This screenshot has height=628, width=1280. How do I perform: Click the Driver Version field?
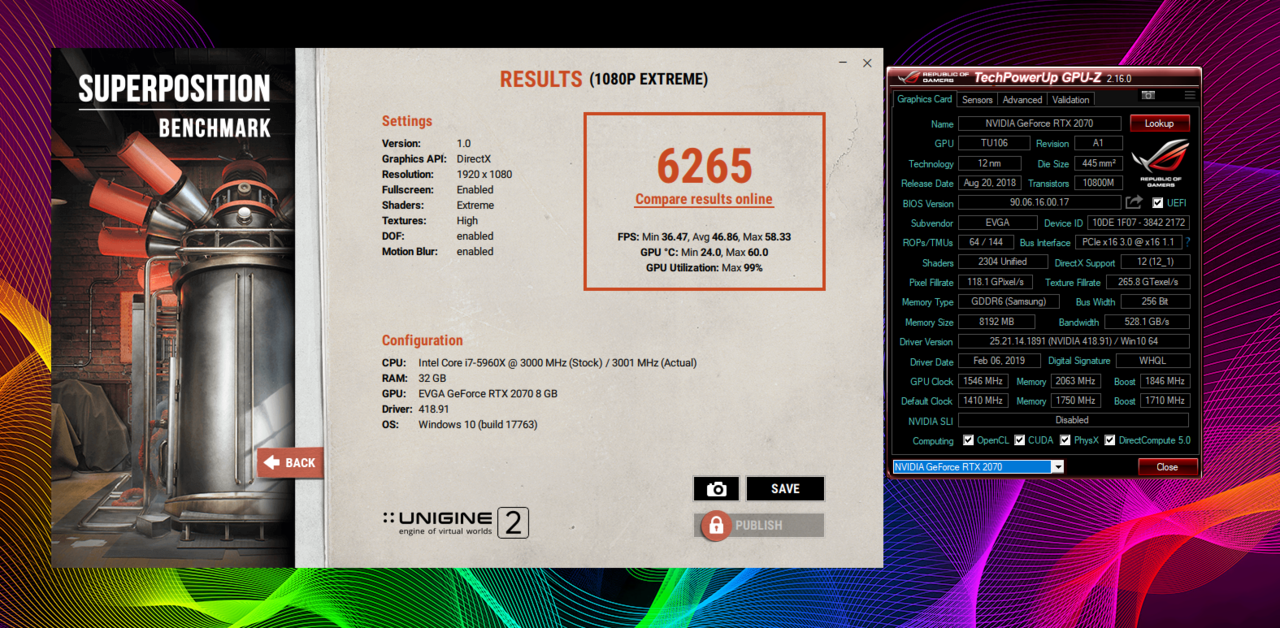(x=1073, y=341)
